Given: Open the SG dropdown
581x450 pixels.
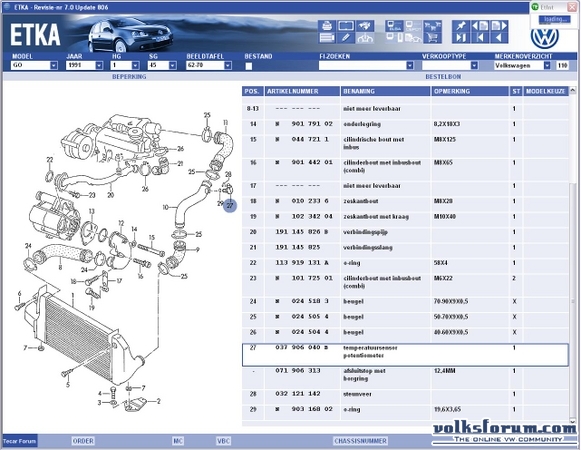Looking at the screenshot, I should pyautogui.click(x=172, y=65).
